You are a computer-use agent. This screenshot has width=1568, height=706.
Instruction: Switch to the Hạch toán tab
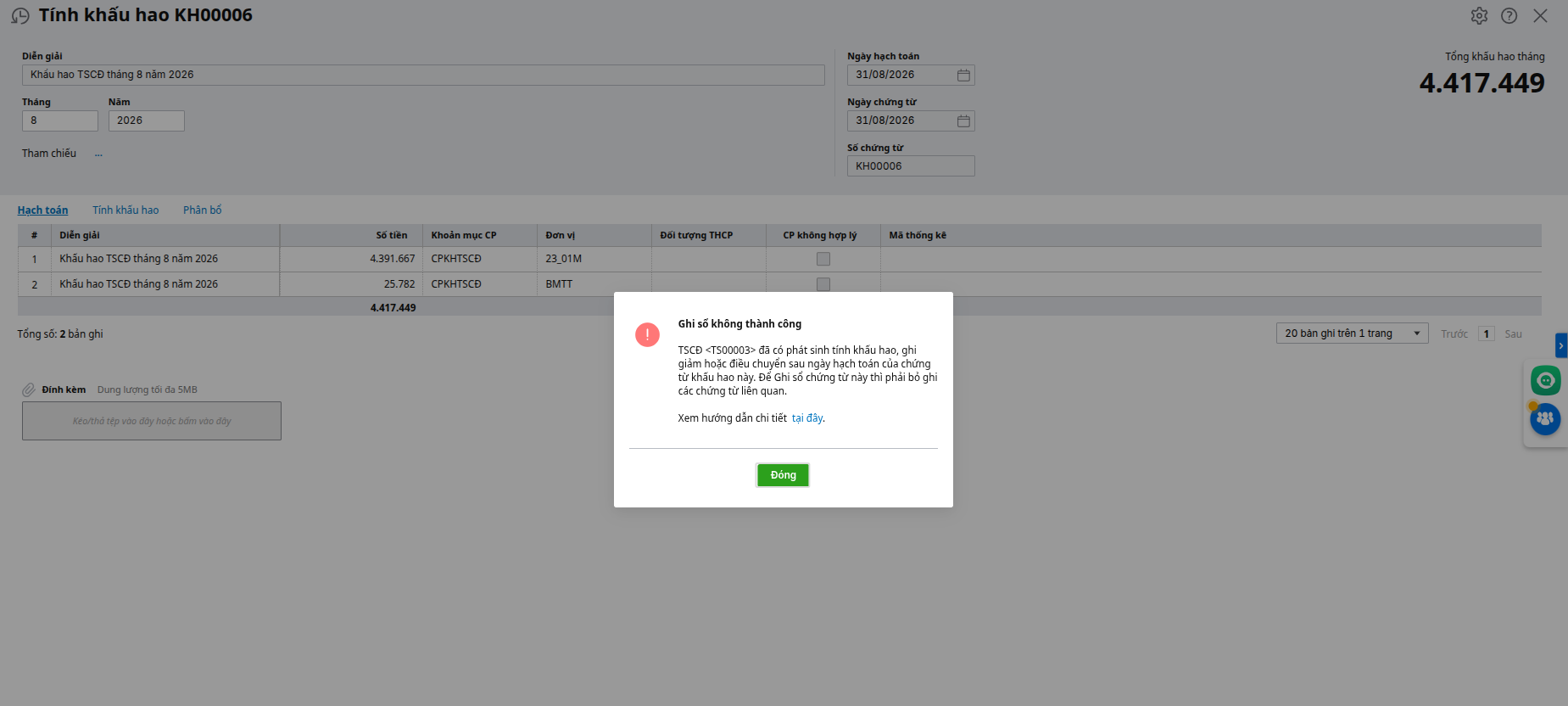42,210
